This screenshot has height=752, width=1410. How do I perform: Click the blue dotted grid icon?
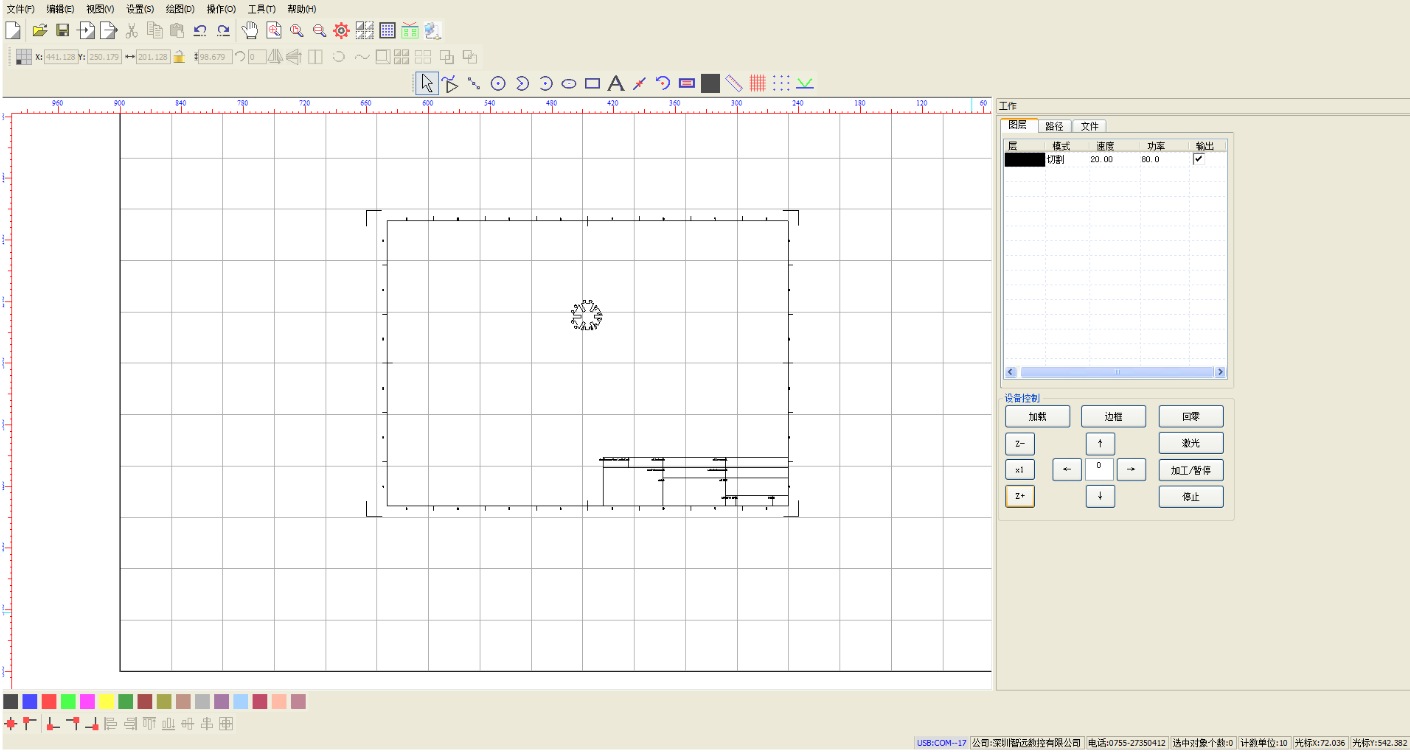click(x=781, y=83)
